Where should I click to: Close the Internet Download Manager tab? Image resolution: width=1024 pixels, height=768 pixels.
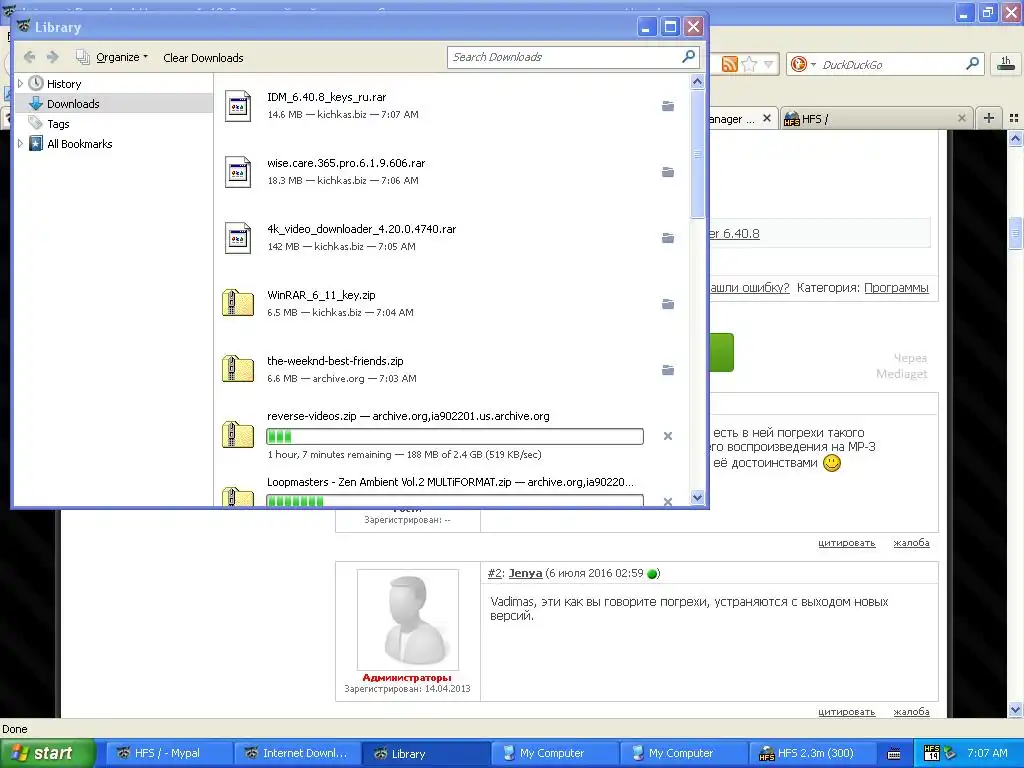pos(767,118)
